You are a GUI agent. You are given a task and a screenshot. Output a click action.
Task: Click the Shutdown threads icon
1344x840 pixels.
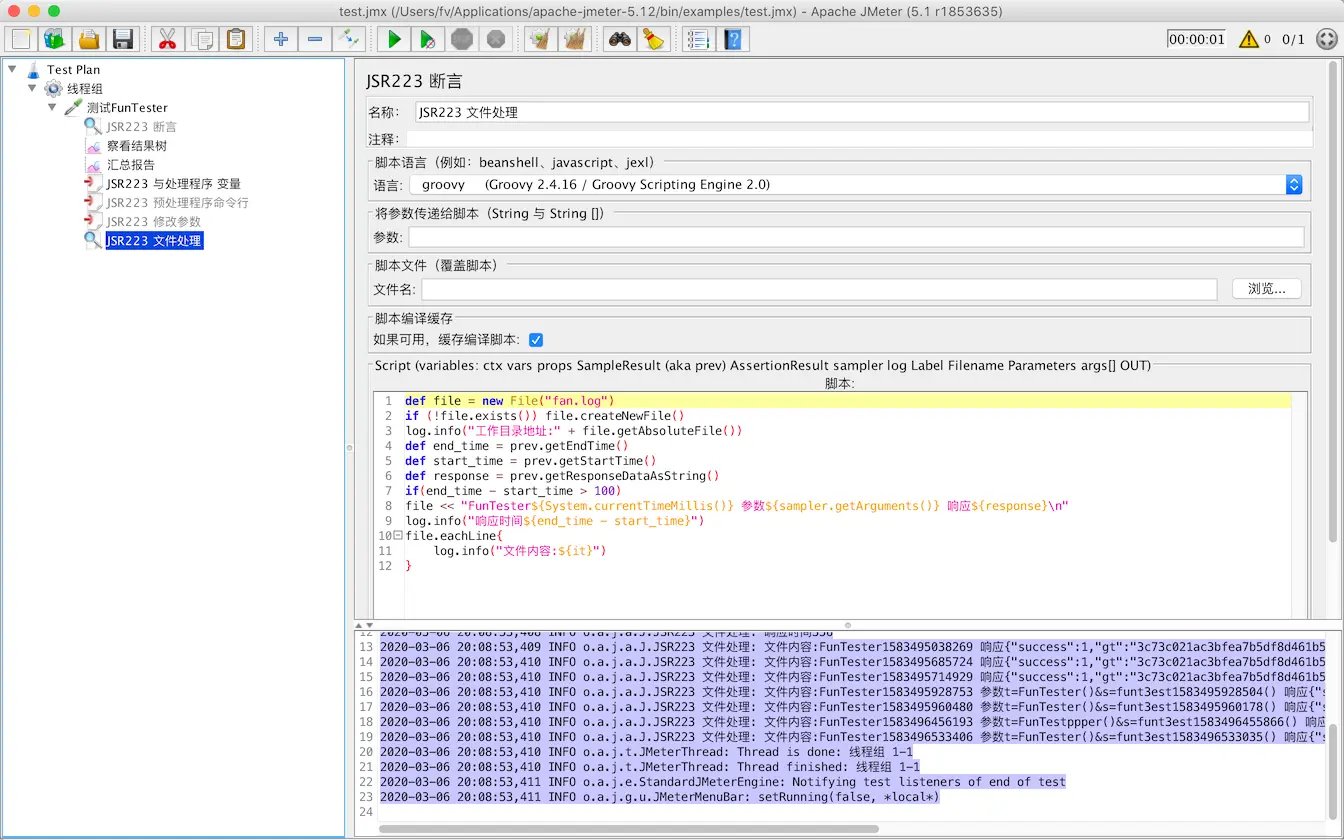click(496, 39)
